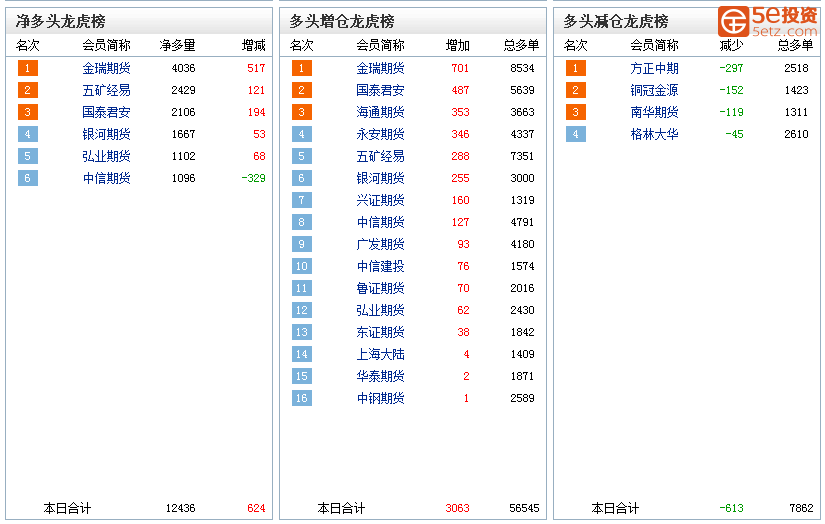Click the rank 1 badge beside 方正中期

576,68
